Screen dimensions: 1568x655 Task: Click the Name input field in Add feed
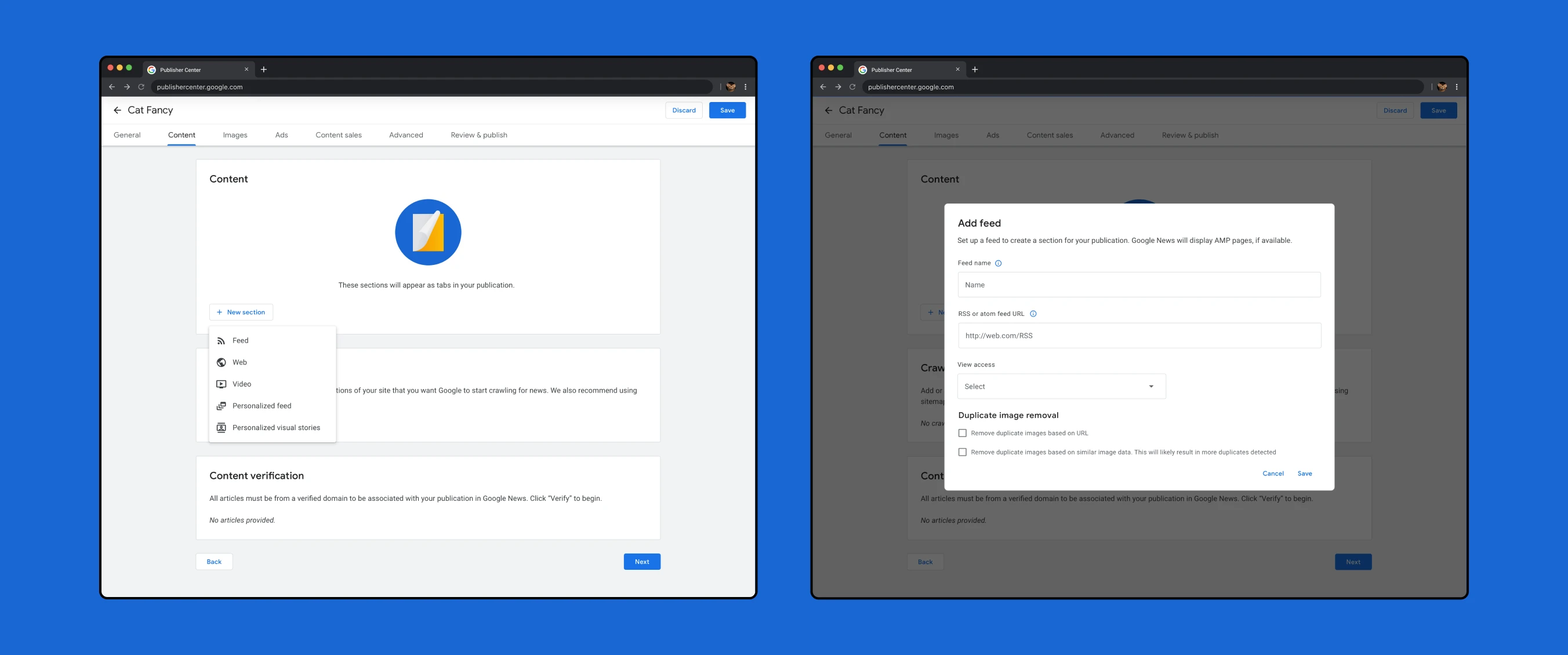[x=1138, y=284]
